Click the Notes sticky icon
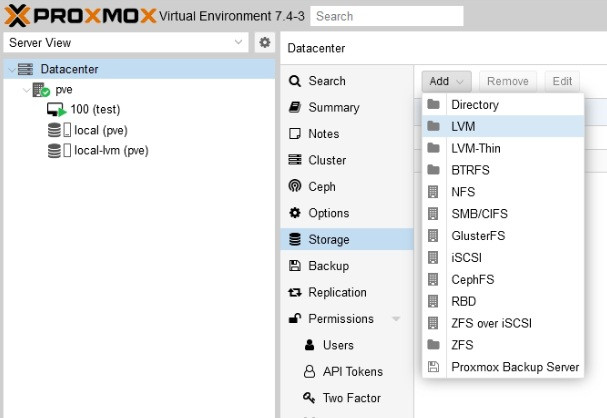Viewport: 607px width, 418px height. pyautogui.click(x=295, y=134)
